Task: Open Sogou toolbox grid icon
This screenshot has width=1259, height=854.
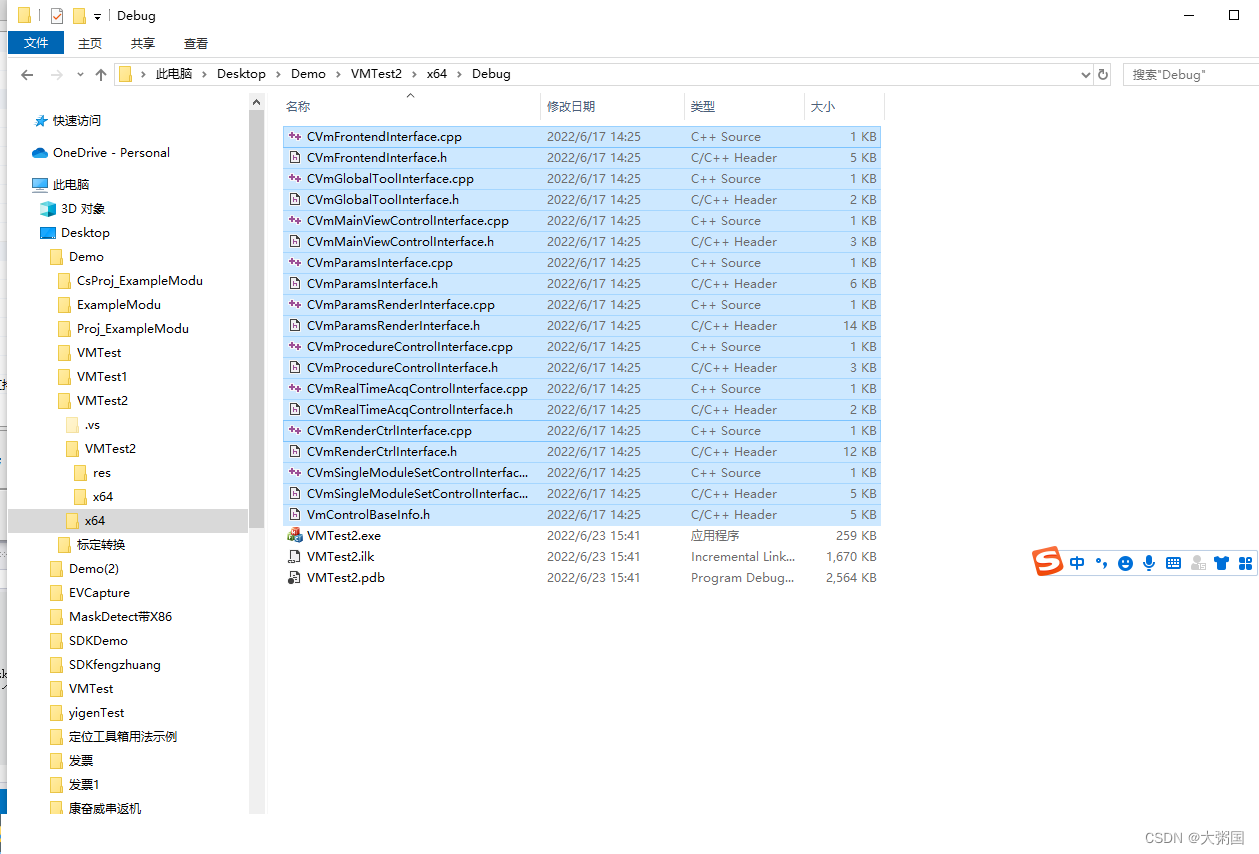Action: 1245,563
